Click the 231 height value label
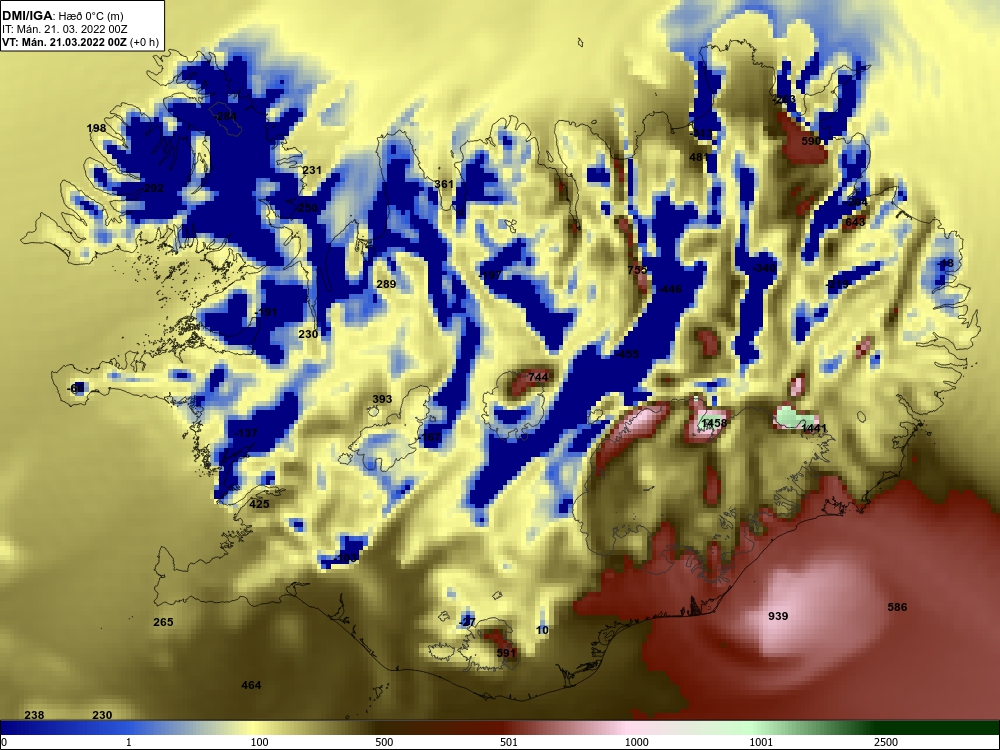The image size is (1000, 750). pos(312,170)
